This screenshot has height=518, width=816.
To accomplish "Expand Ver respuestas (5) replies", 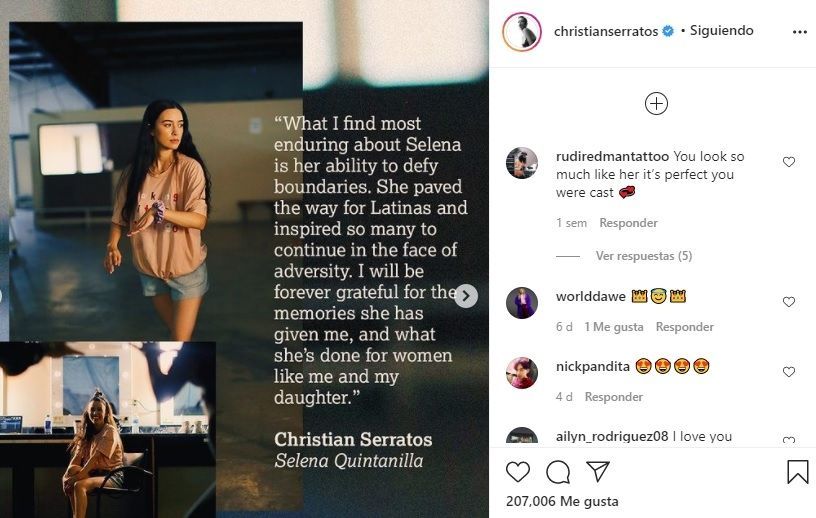I will (x=643, y=256).
